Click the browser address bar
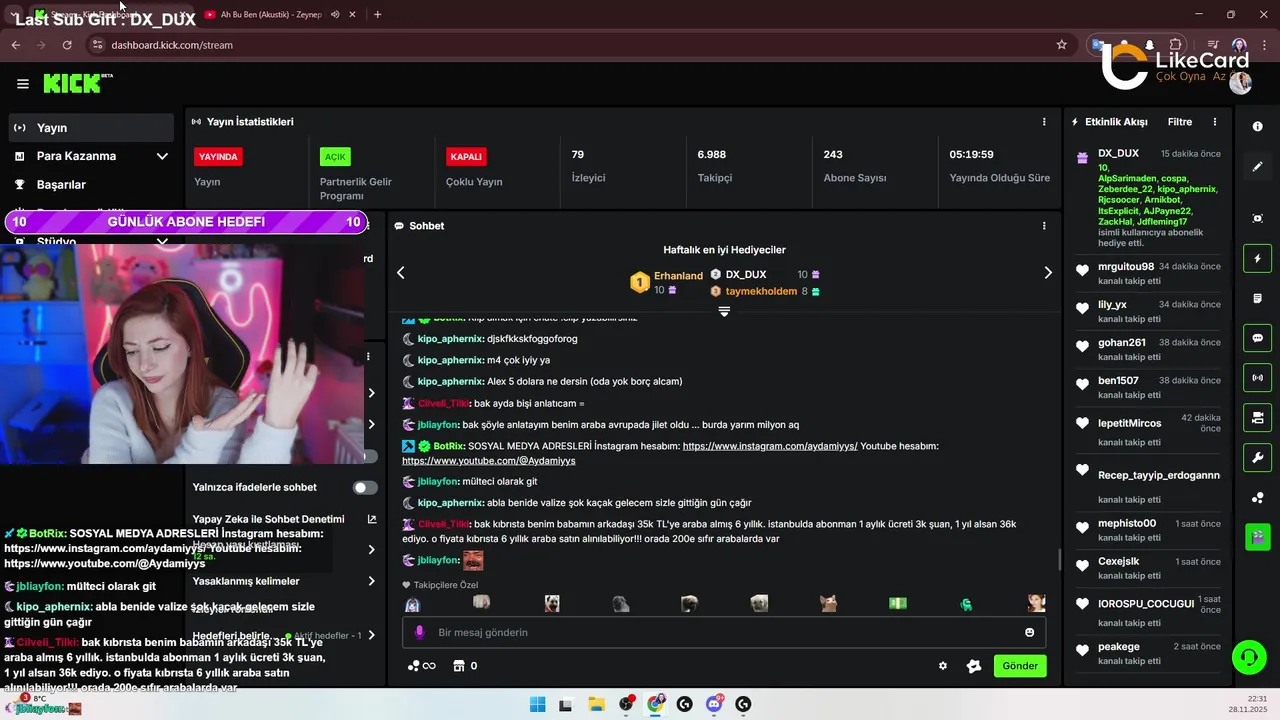 coord(580,45)
